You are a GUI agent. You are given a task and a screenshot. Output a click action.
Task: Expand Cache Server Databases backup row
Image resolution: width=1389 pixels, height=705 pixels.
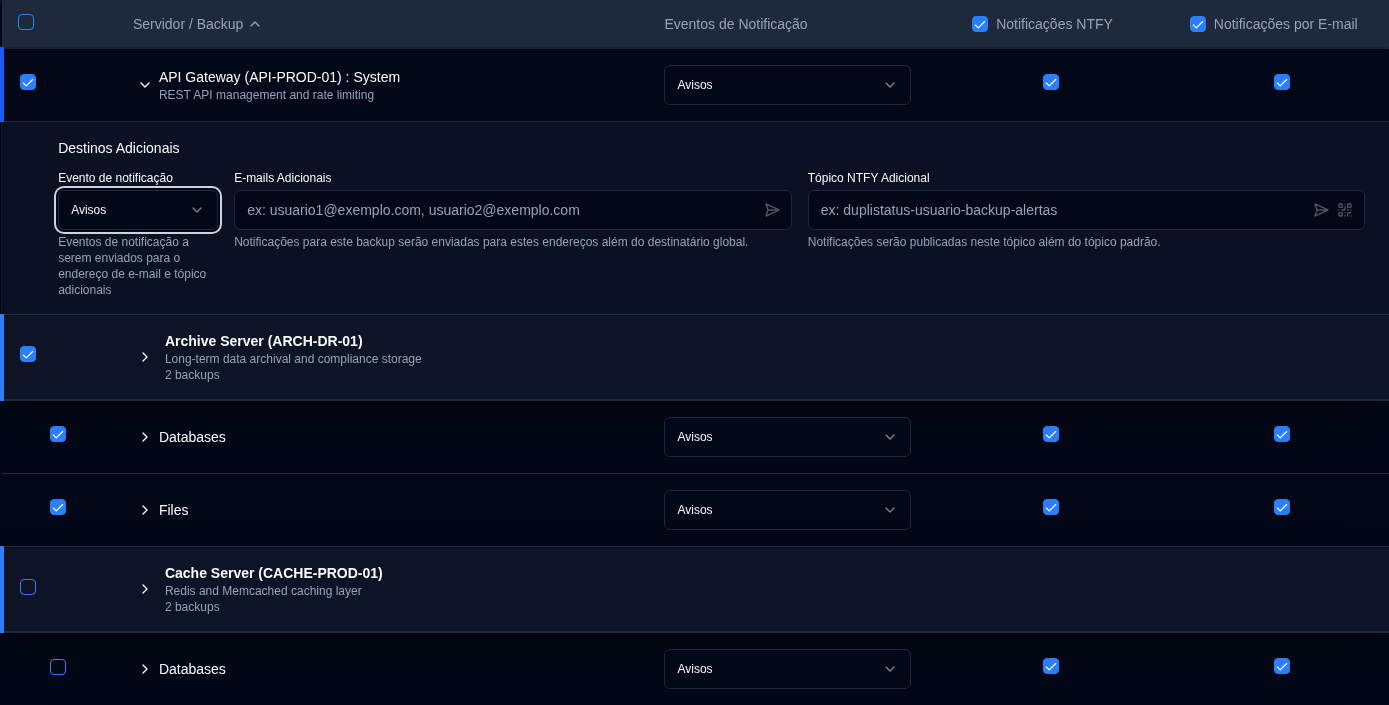tap(145, 669)
